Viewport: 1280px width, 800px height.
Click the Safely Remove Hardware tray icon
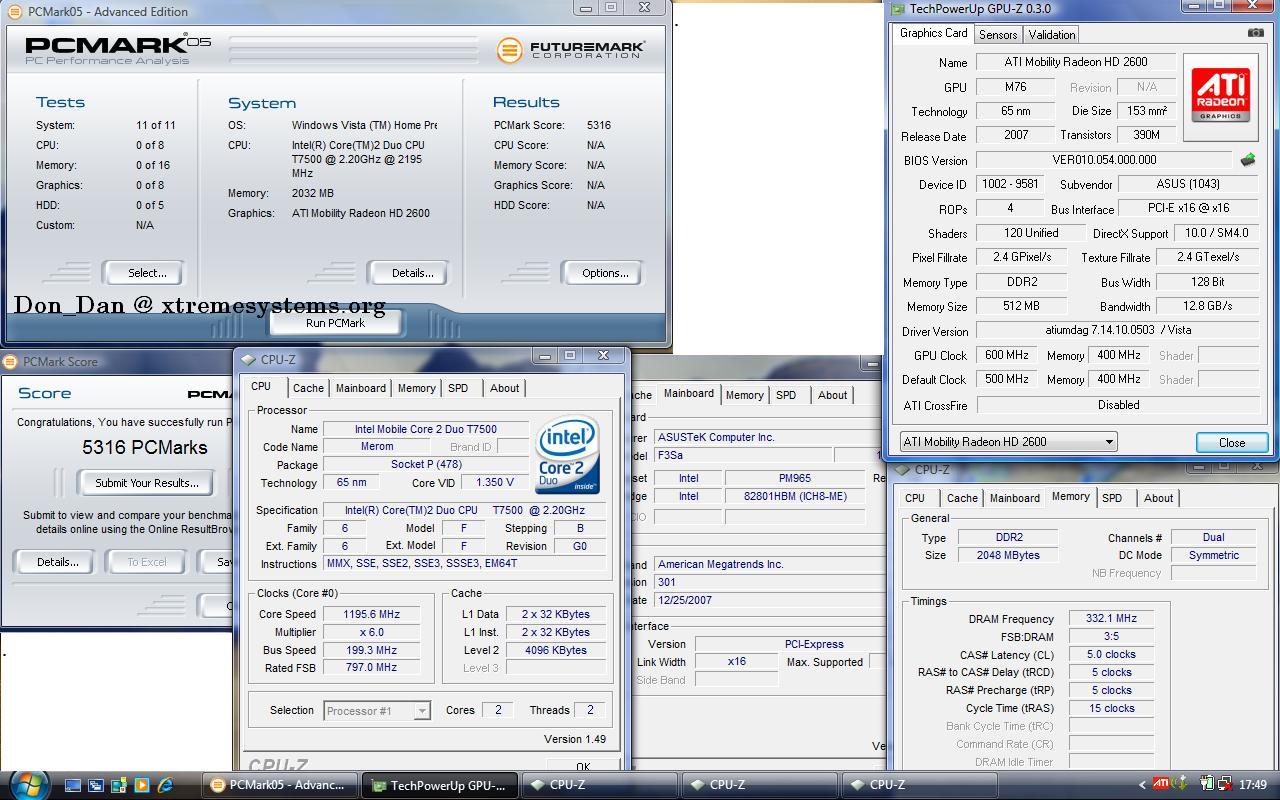pos(1181,784)
